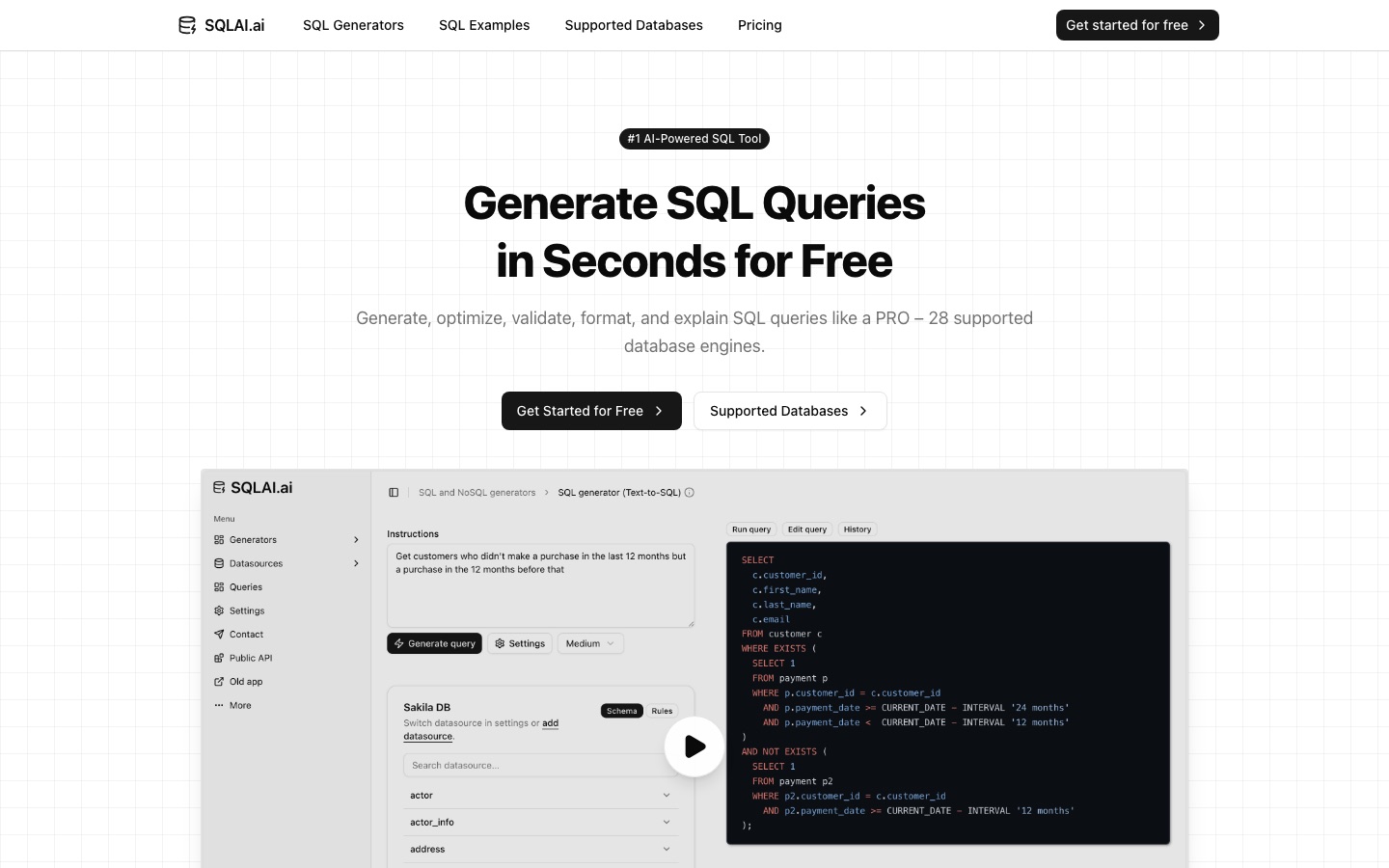Select the History tab above the code
This screenshot has width=1389, height=868.
[x=858, y=529]
